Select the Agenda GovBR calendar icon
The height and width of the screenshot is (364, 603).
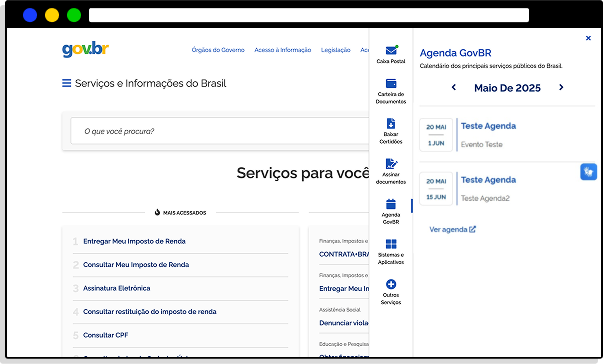tap(391, 204)
